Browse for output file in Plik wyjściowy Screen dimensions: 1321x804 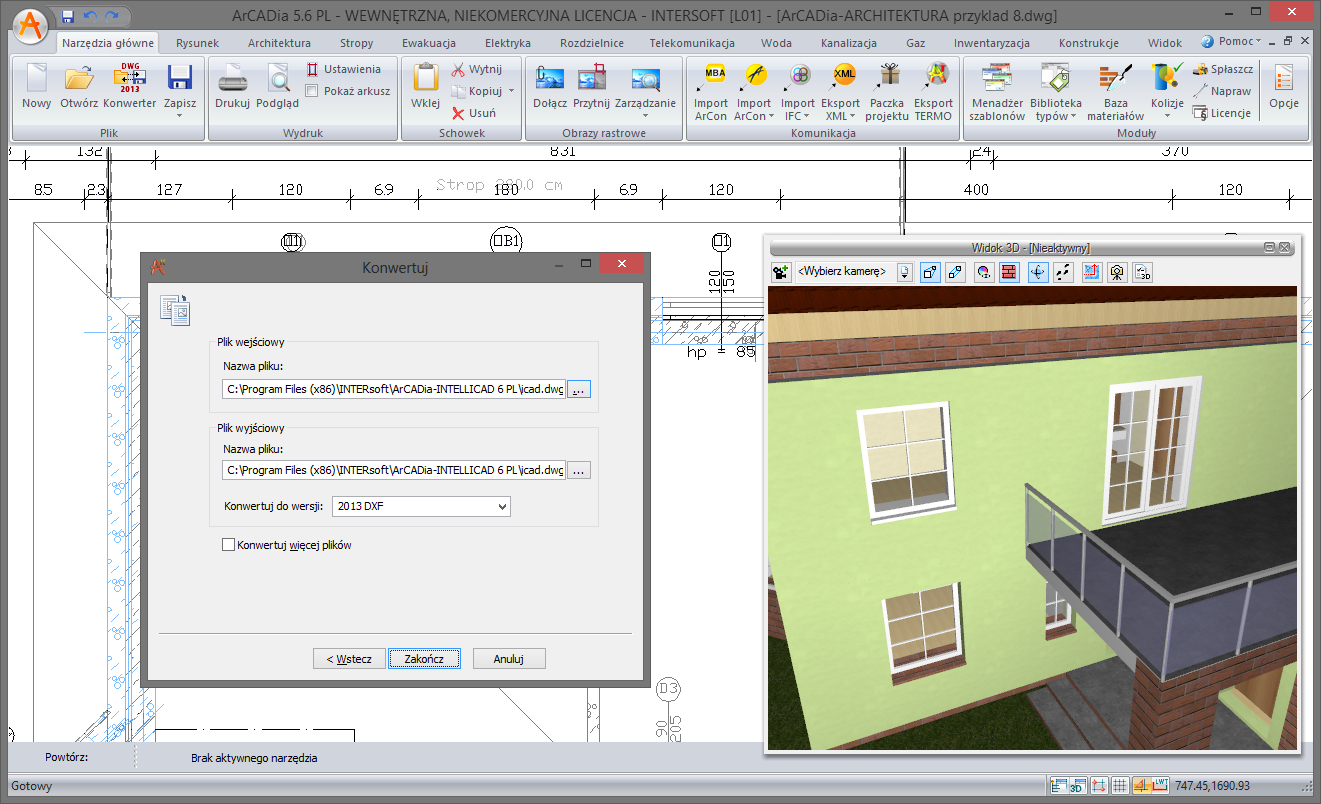click(579, 470)
